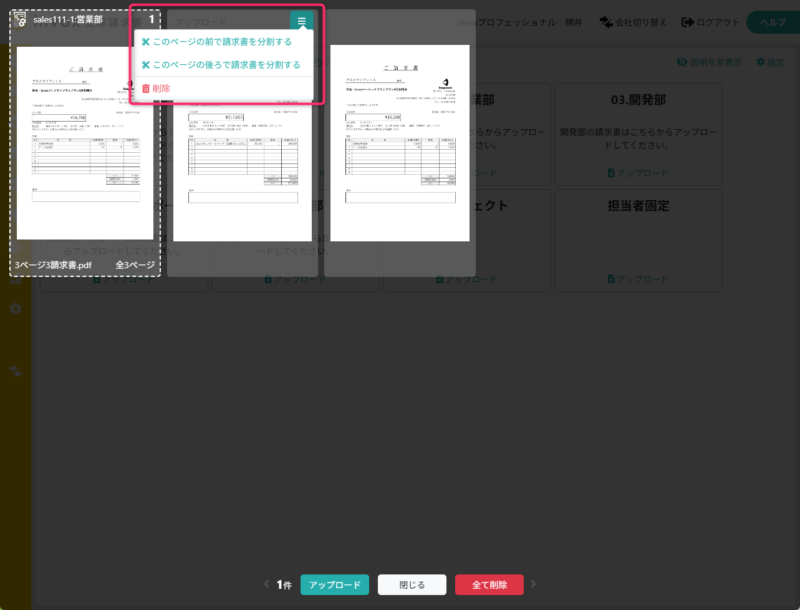
Task: Go to the previous item with the left chevron
Action: [x=266, y=584]
